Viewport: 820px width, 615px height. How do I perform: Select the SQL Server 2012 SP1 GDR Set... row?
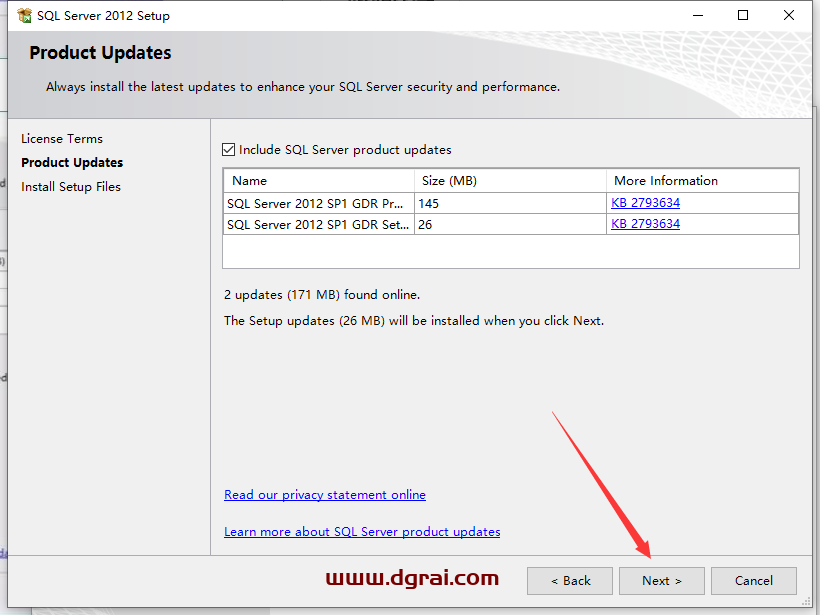coord(511,224)
